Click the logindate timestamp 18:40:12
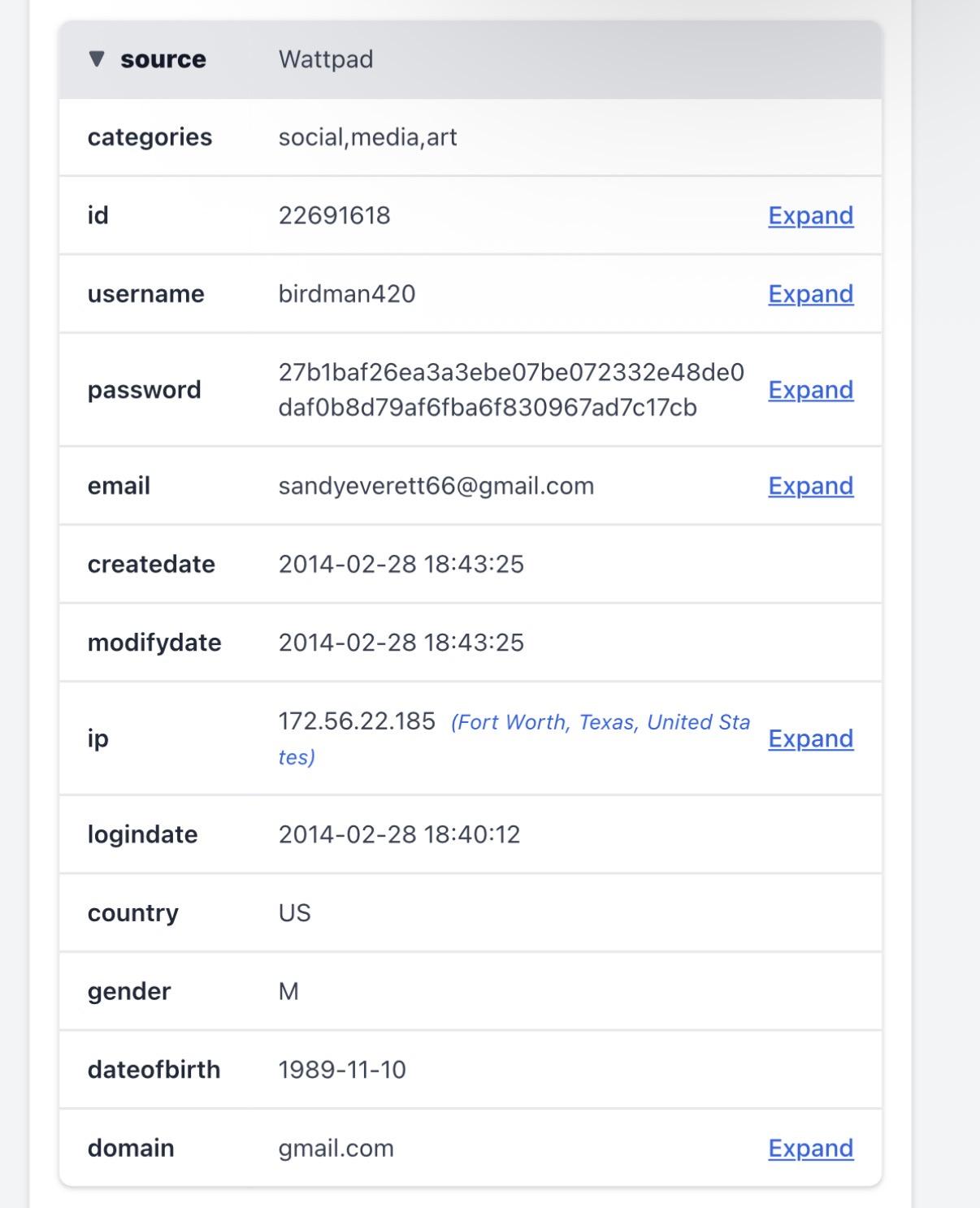Image resolution: width=980 pixels, height=1208 pixels. click(x=399, y=834)
